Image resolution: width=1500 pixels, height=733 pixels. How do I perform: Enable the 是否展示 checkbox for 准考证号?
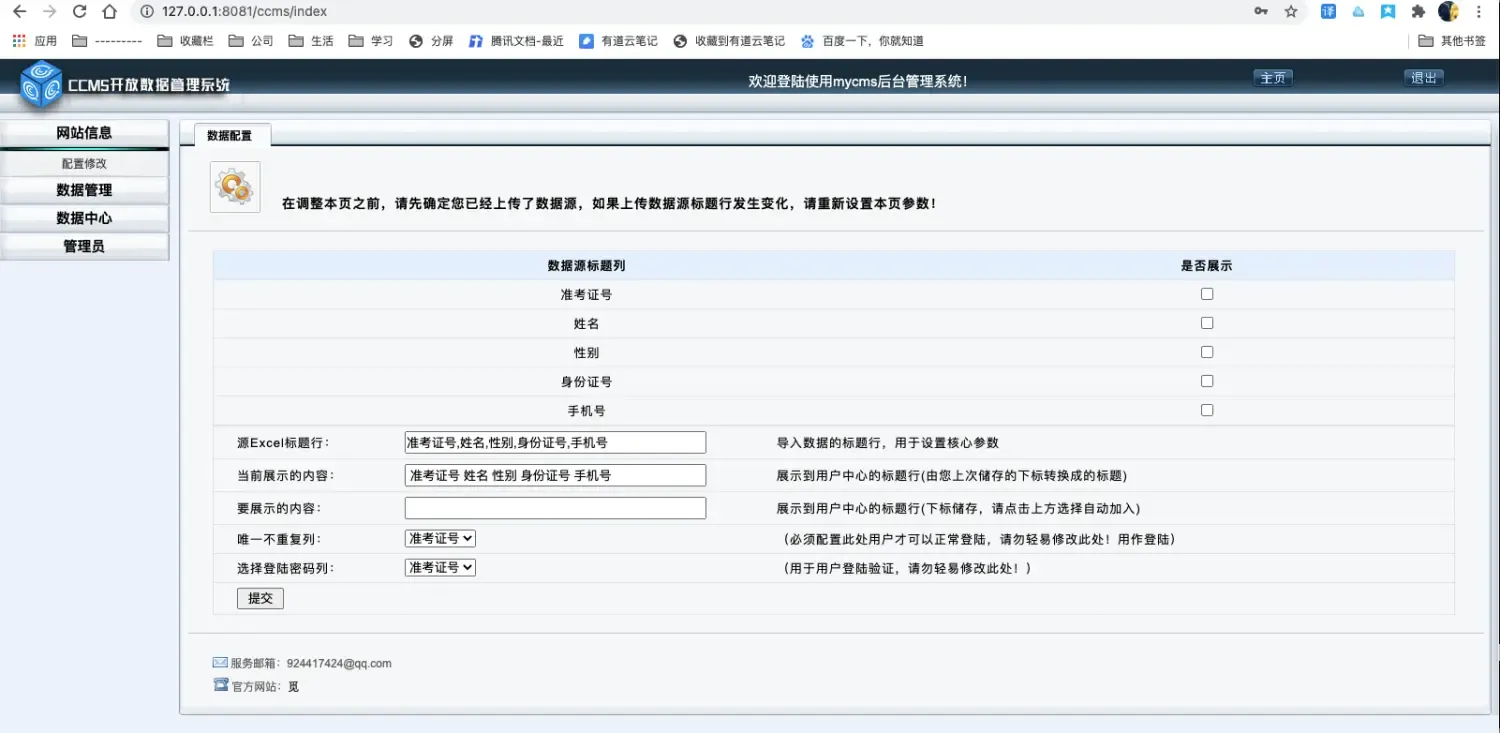point(1206,293)
